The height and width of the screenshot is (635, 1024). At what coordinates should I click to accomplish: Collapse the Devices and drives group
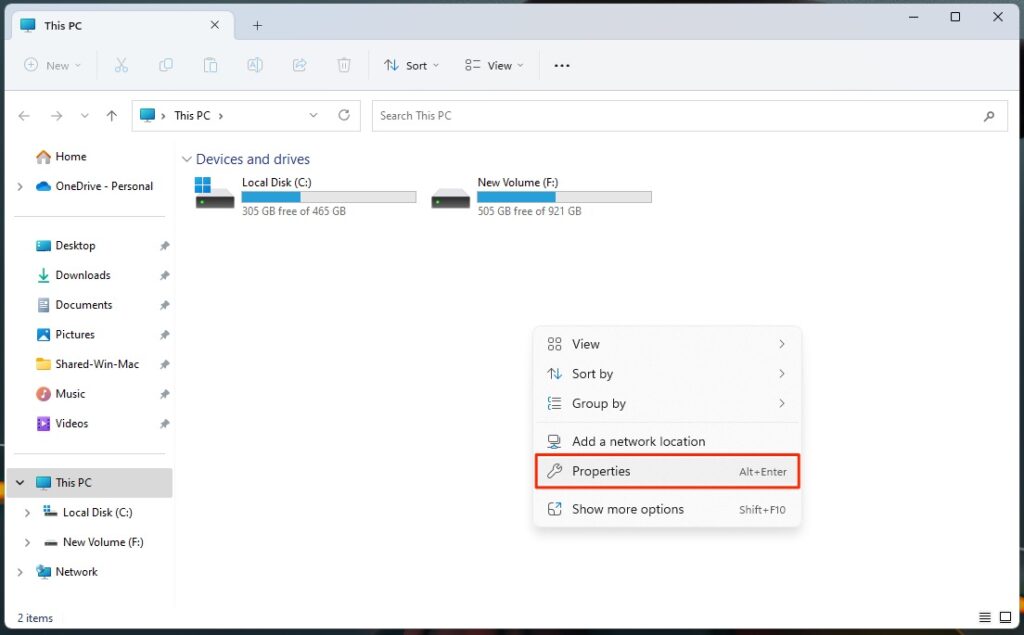tap(186, 159)
